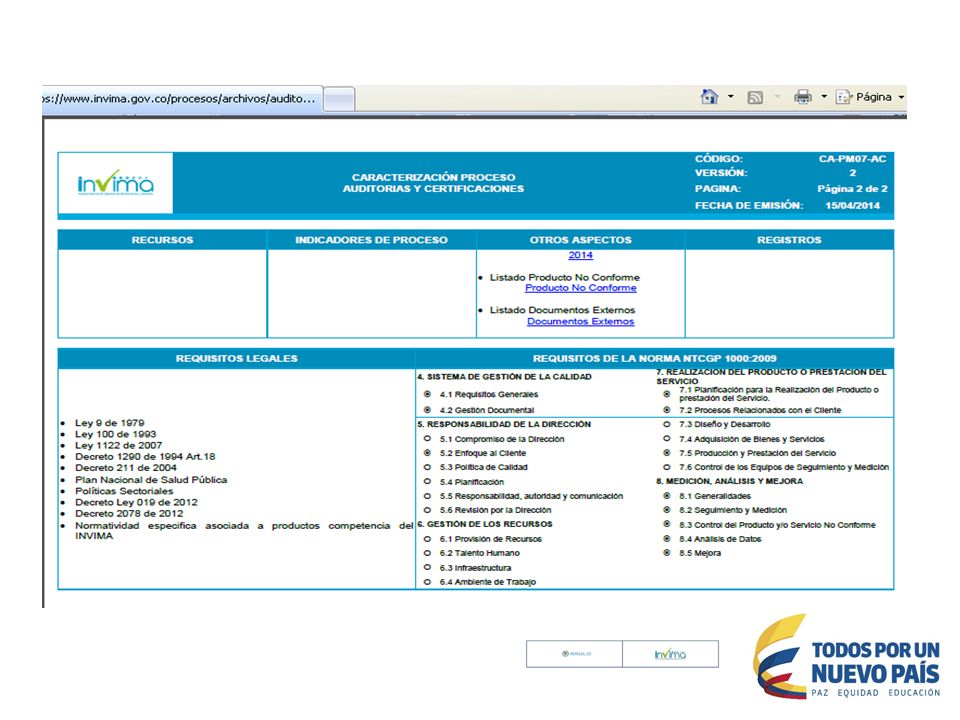Select radio 7.2 Procesos Relacionados con el Cliente
960x720 pixels.
point(667,410)
